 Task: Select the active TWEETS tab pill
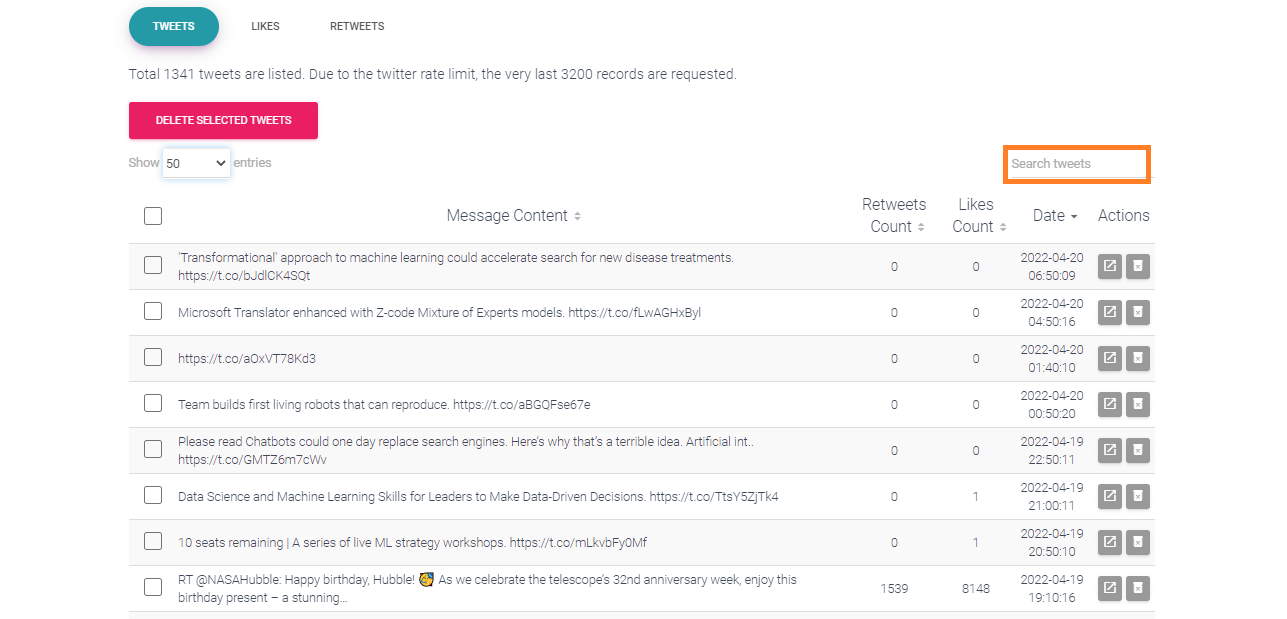coord(173,27)
